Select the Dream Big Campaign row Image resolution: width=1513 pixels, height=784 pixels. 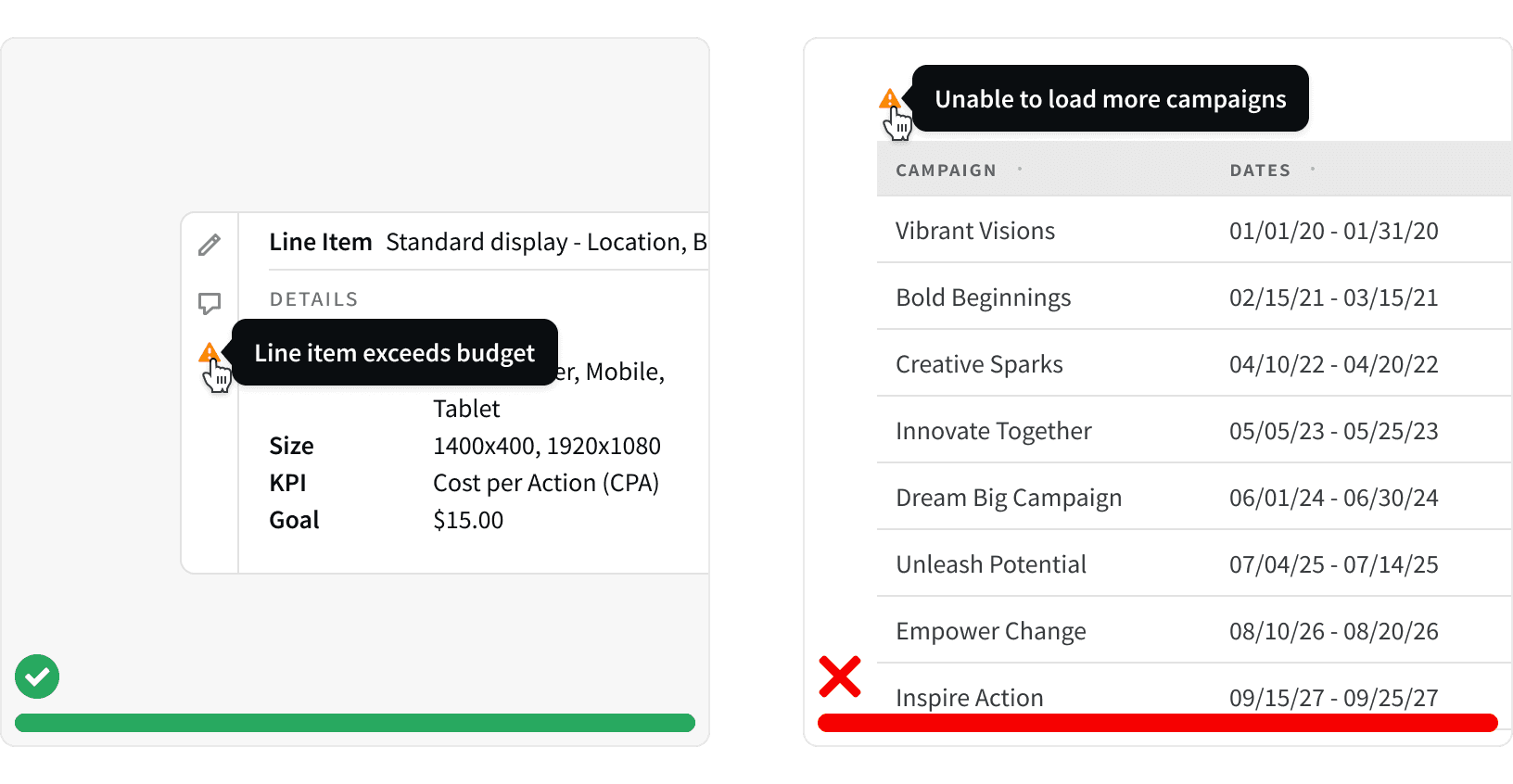point(1194,497)
